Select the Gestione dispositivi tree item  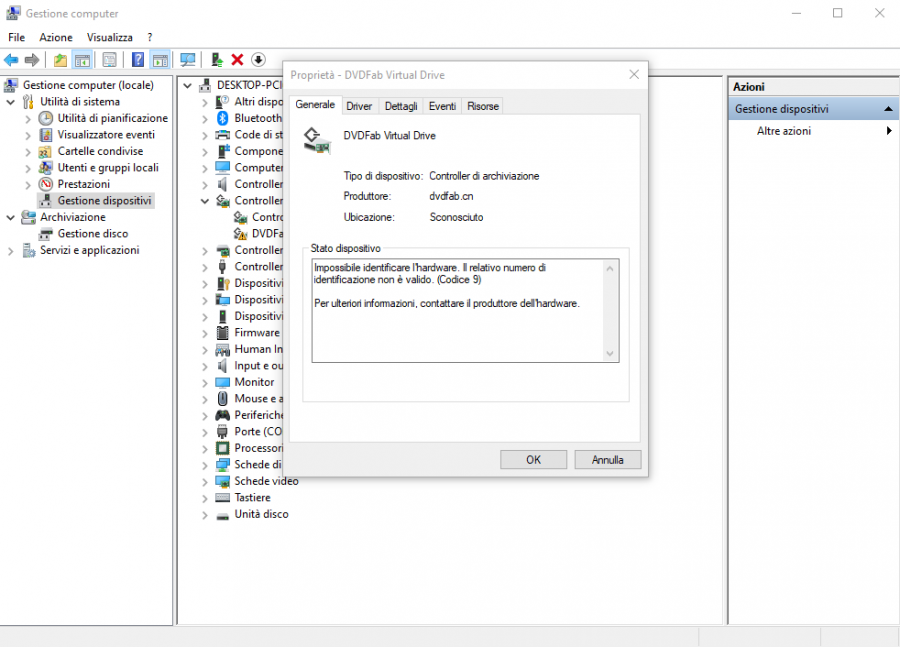point(104,201)
